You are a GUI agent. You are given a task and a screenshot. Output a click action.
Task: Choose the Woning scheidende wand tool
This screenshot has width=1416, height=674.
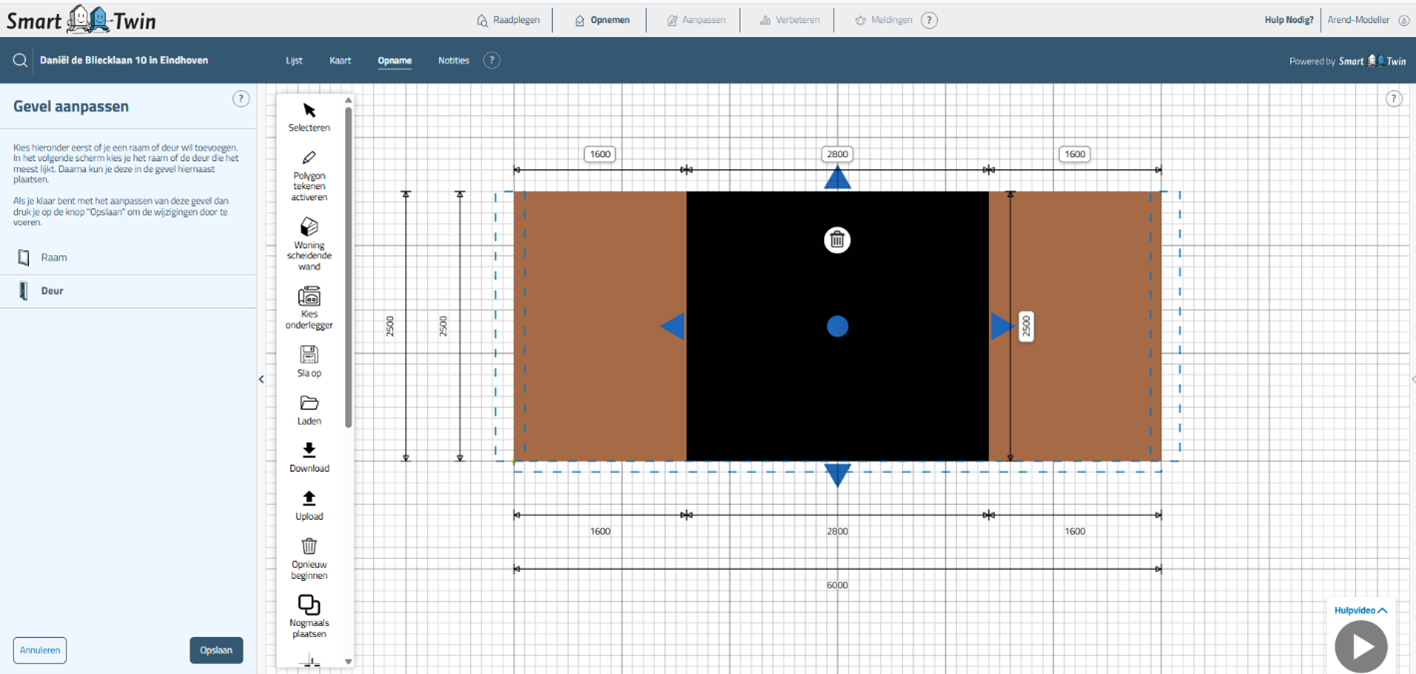pos(309,227)
